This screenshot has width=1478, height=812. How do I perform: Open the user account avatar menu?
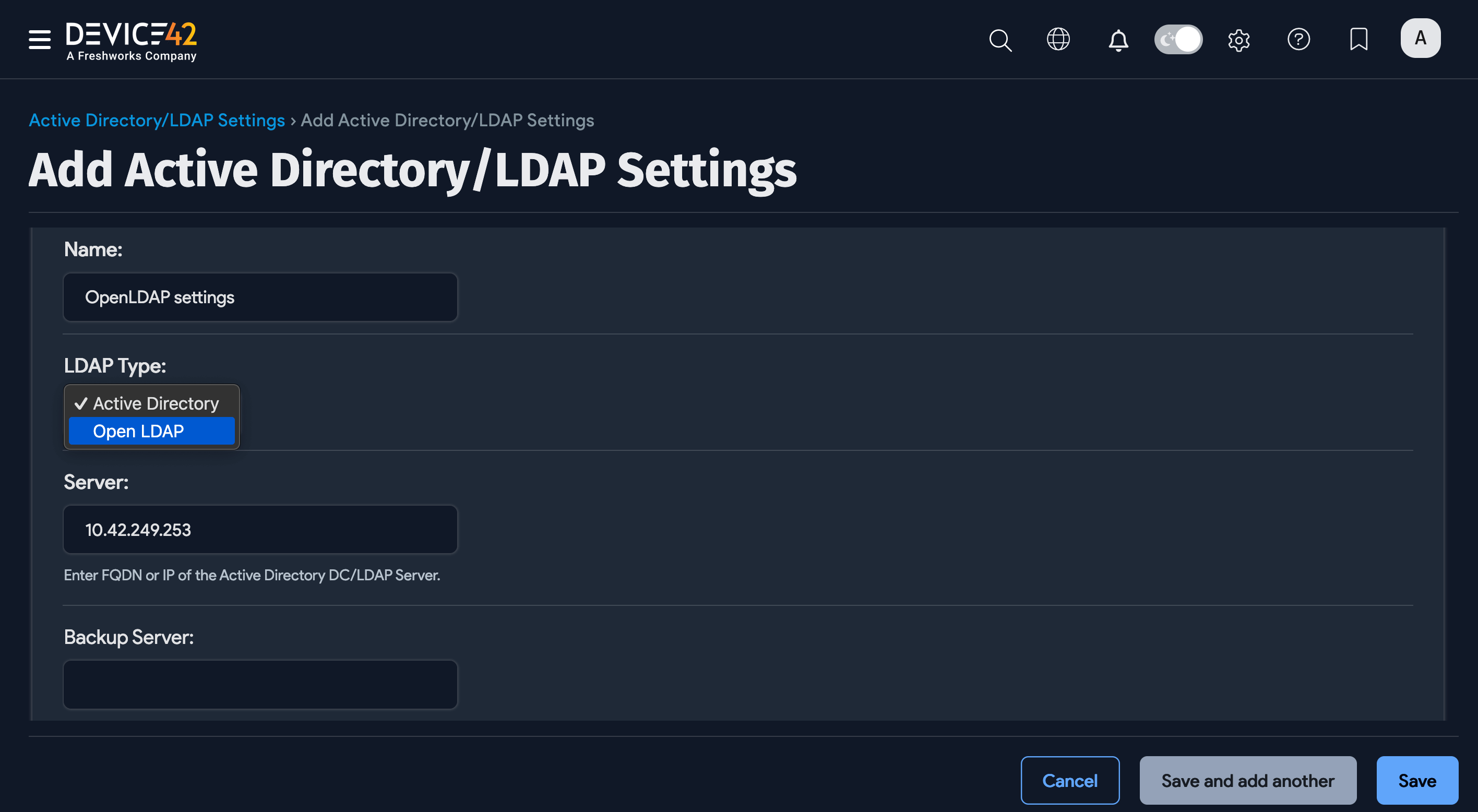(x=1420, y=38)
